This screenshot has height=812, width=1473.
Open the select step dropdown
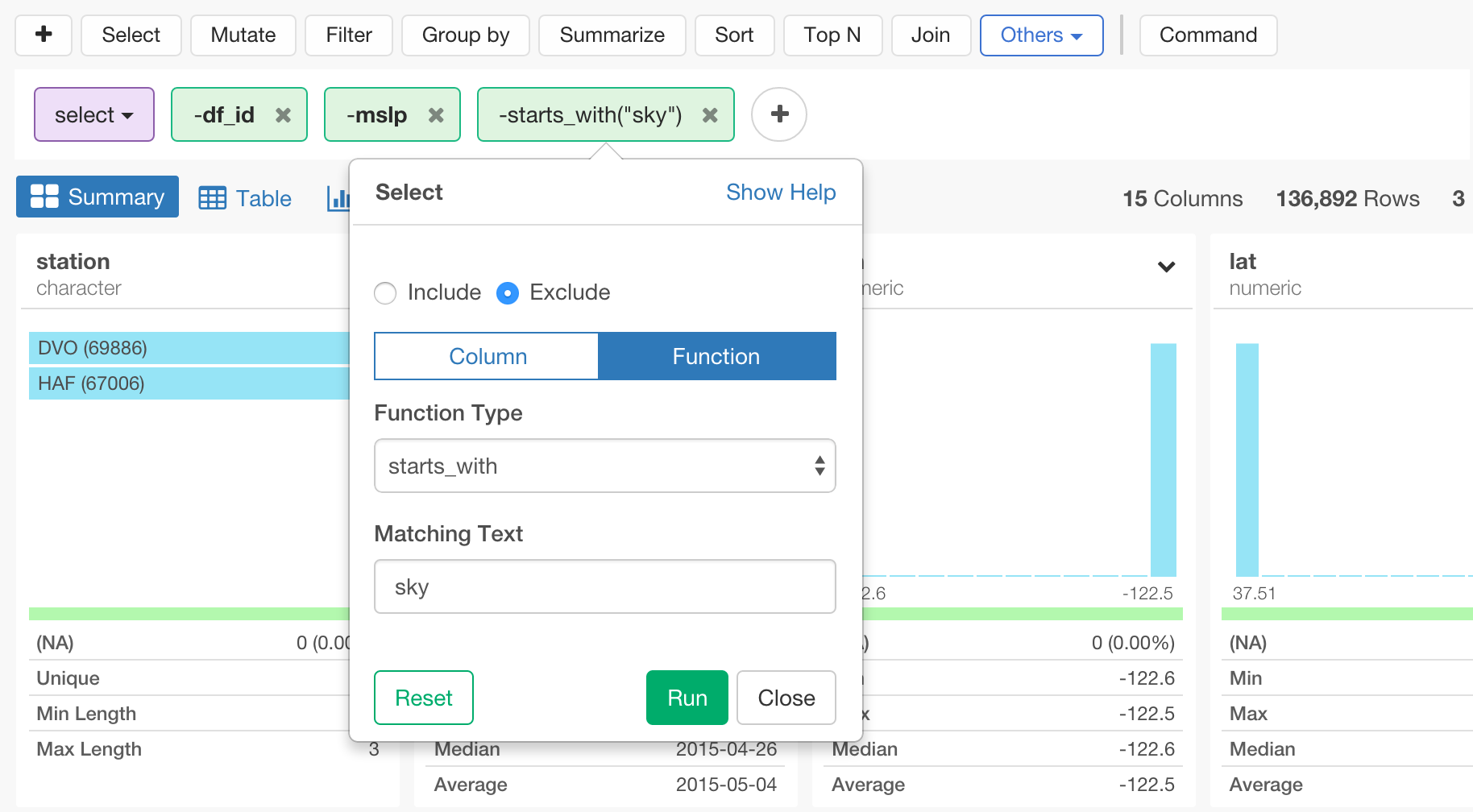coord(93,114)
